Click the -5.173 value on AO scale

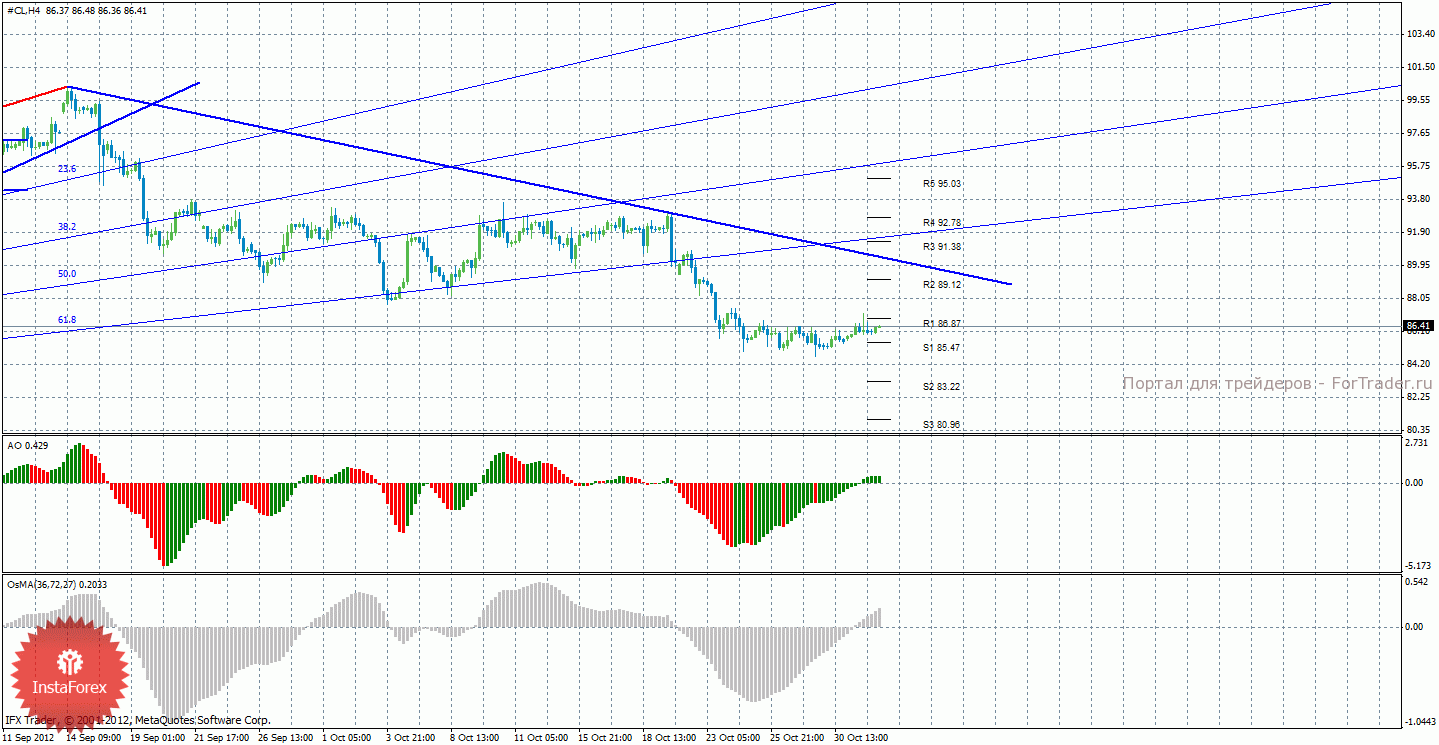[1420, 566]
